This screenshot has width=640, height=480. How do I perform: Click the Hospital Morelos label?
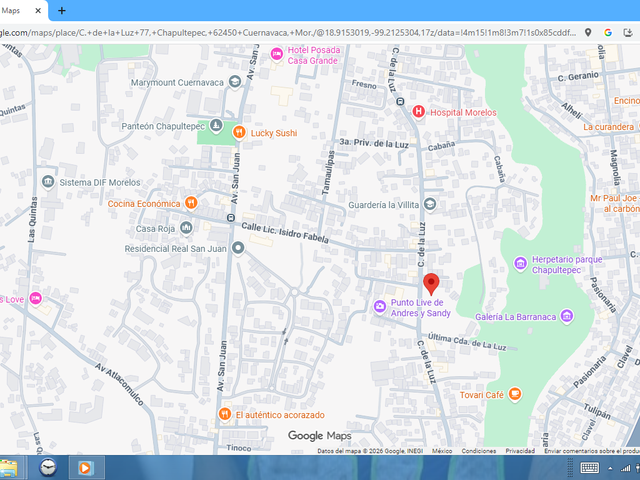(x=463, y=112)
